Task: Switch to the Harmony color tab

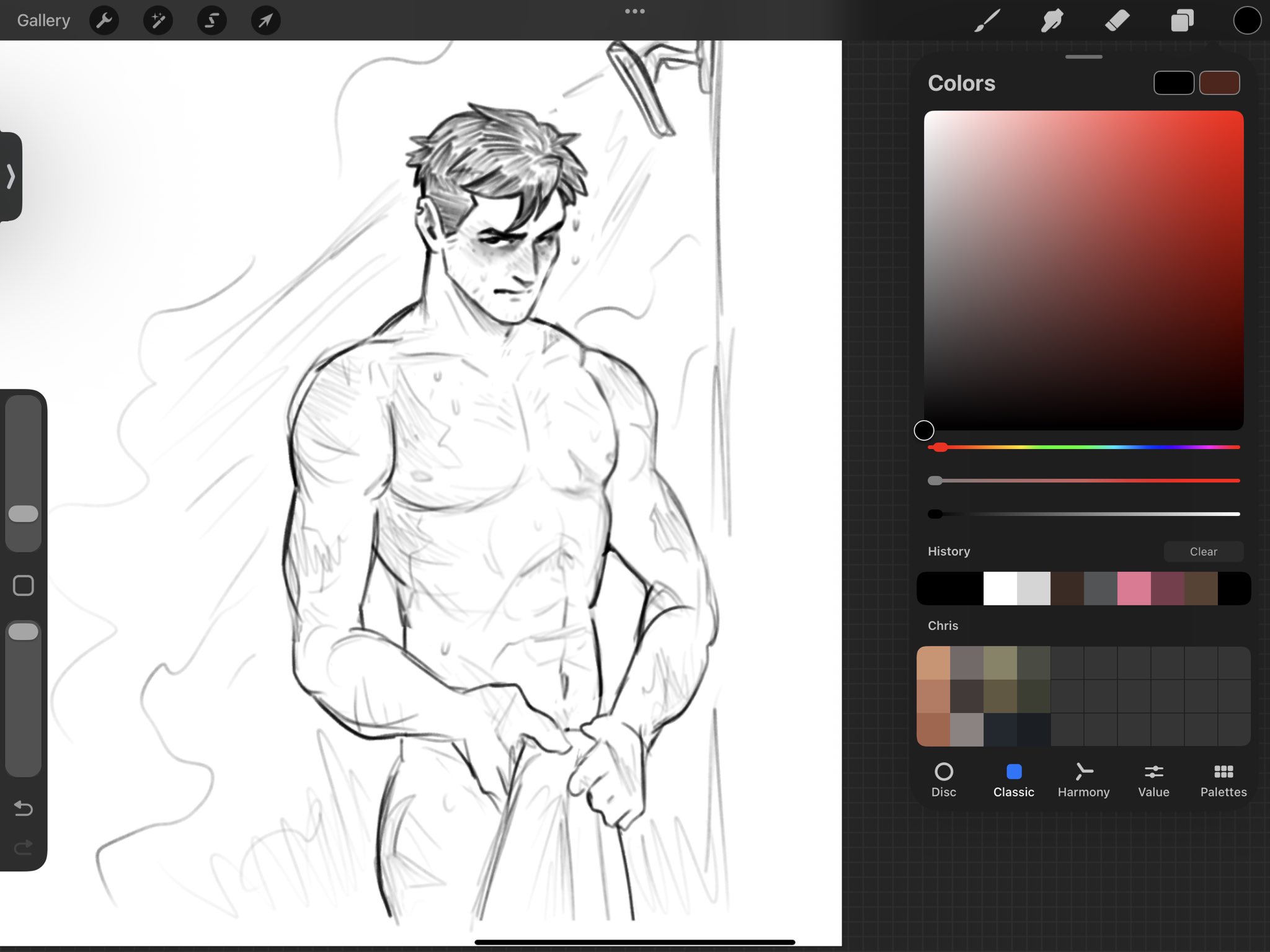Action: click(x=1083, y=780)
